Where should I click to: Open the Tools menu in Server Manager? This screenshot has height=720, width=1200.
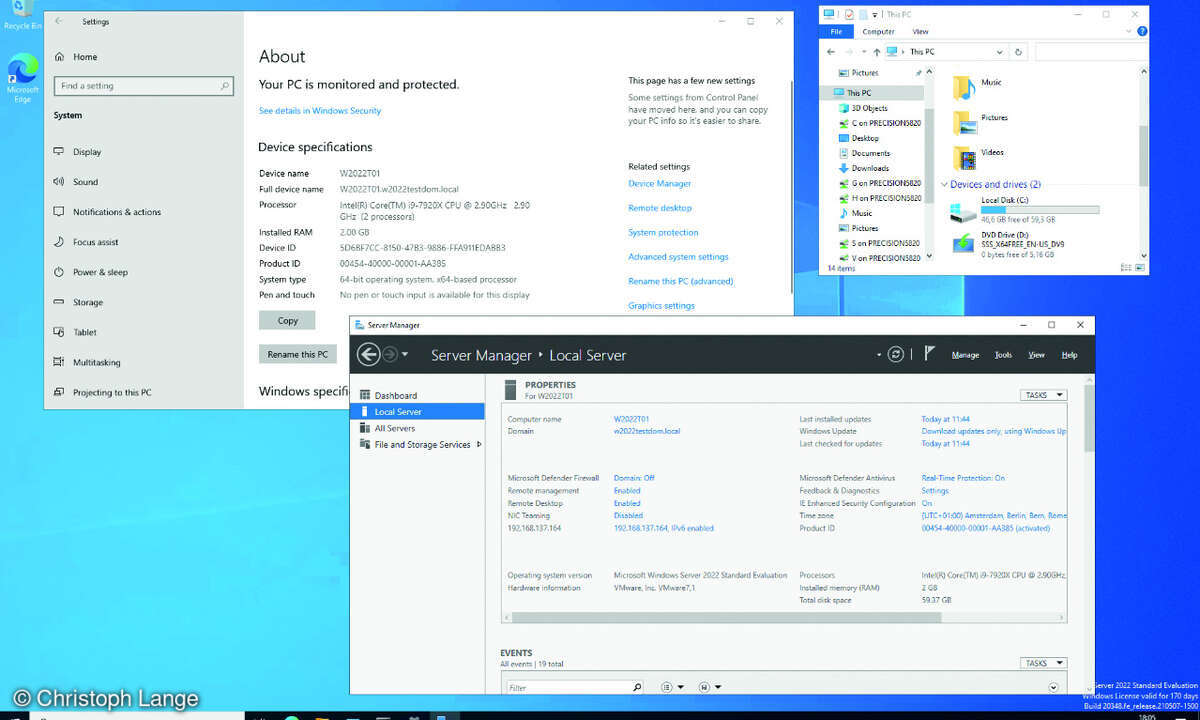tap(1003, 355)
